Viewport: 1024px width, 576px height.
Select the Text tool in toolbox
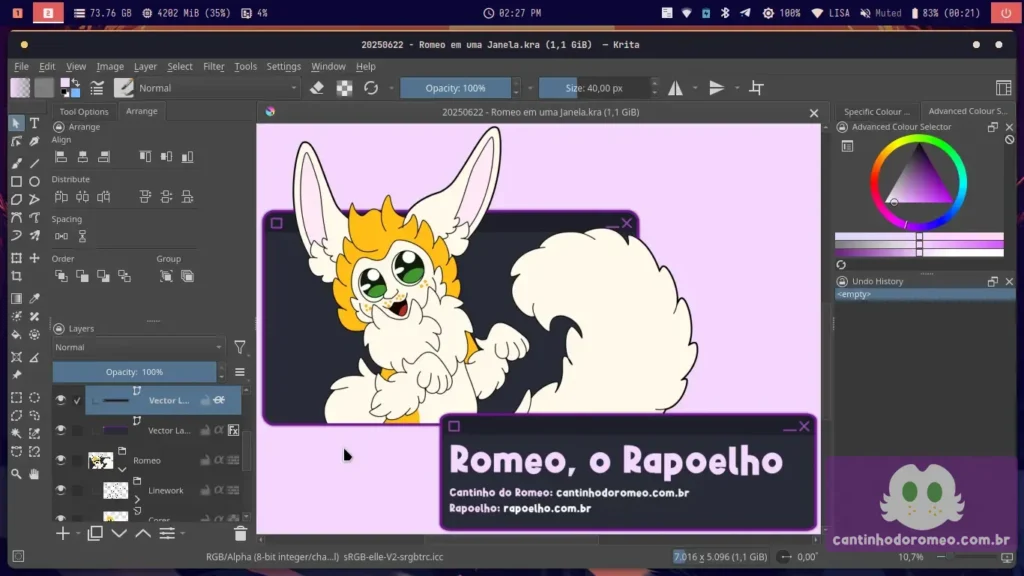(x=35, y=123)
